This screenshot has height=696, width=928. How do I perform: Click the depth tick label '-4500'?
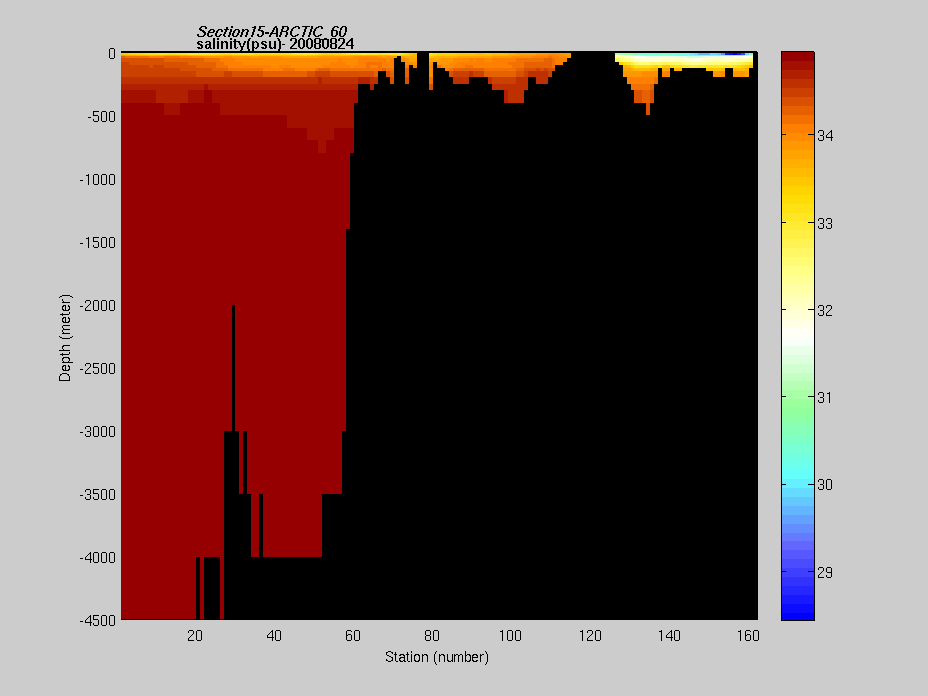click(98, 621)
